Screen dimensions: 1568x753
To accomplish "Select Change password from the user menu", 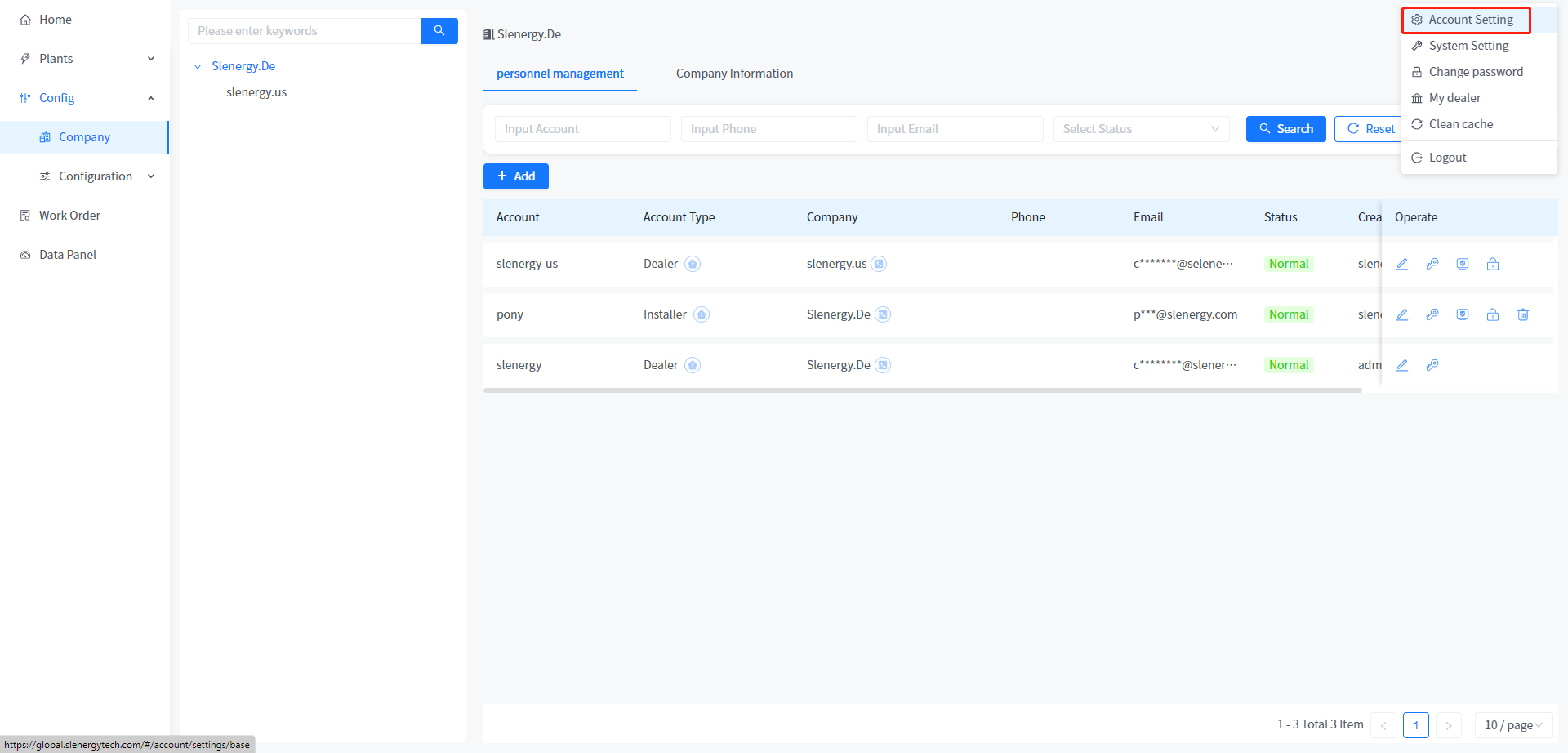I will tap(1475, 72).
